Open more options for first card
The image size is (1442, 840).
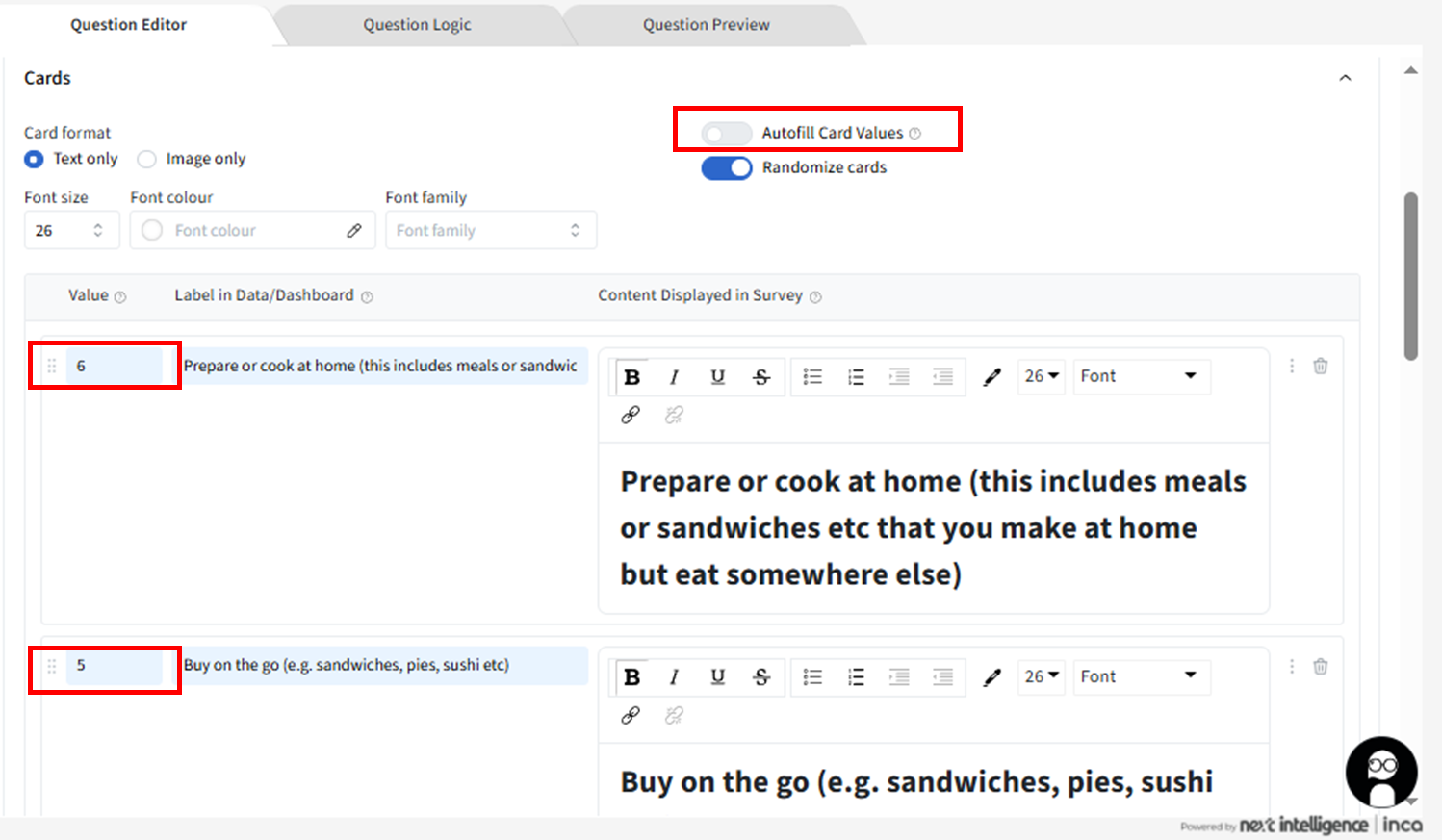tap(1292, 366)
